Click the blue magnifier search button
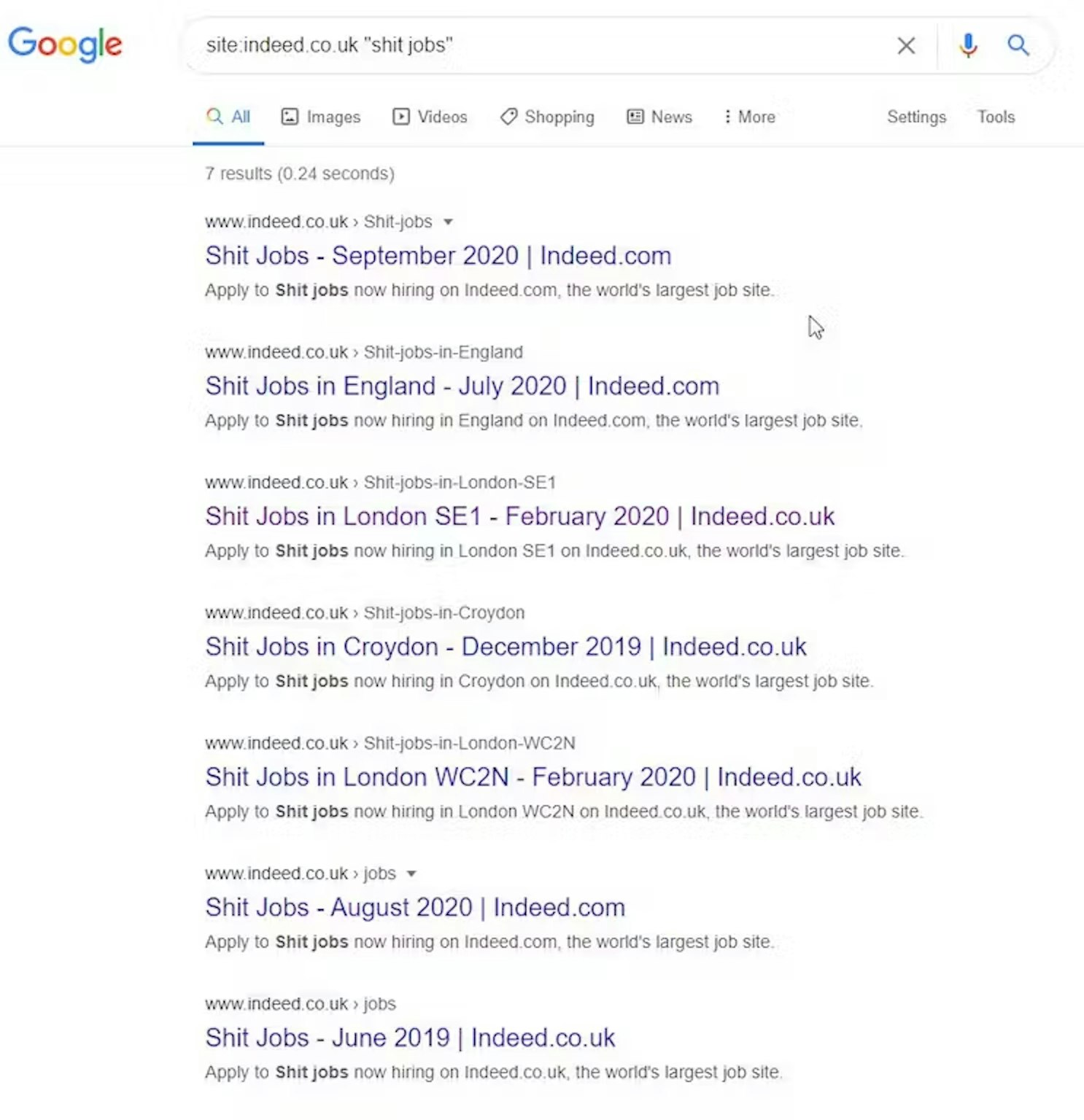 (1018, 45)
